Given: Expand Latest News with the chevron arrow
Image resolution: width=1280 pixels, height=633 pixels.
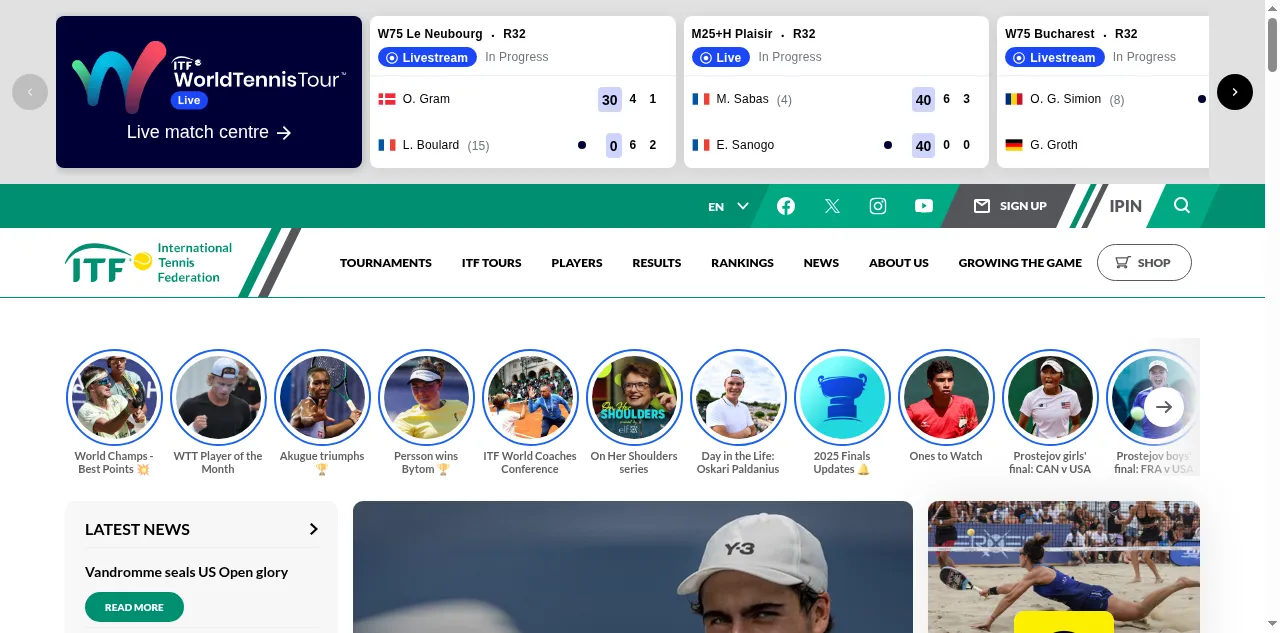Looking at the screenshot, I should [313, 529].
